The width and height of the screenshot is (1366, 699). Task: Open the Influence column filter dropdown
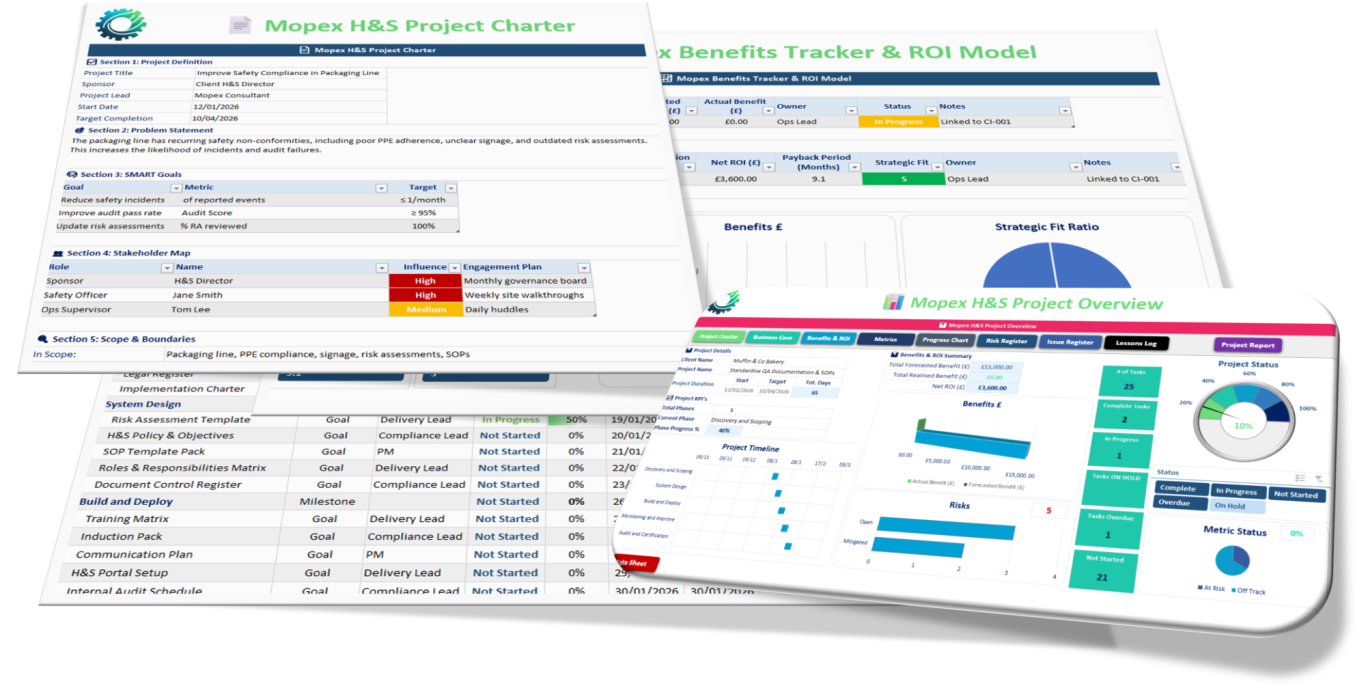tap(455, 268)
